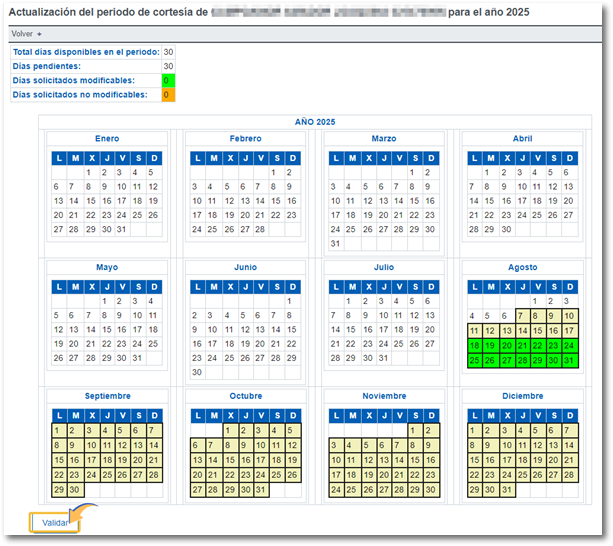Select day 24 in Agosto
The image size is (613, 546).
(568, 345)
